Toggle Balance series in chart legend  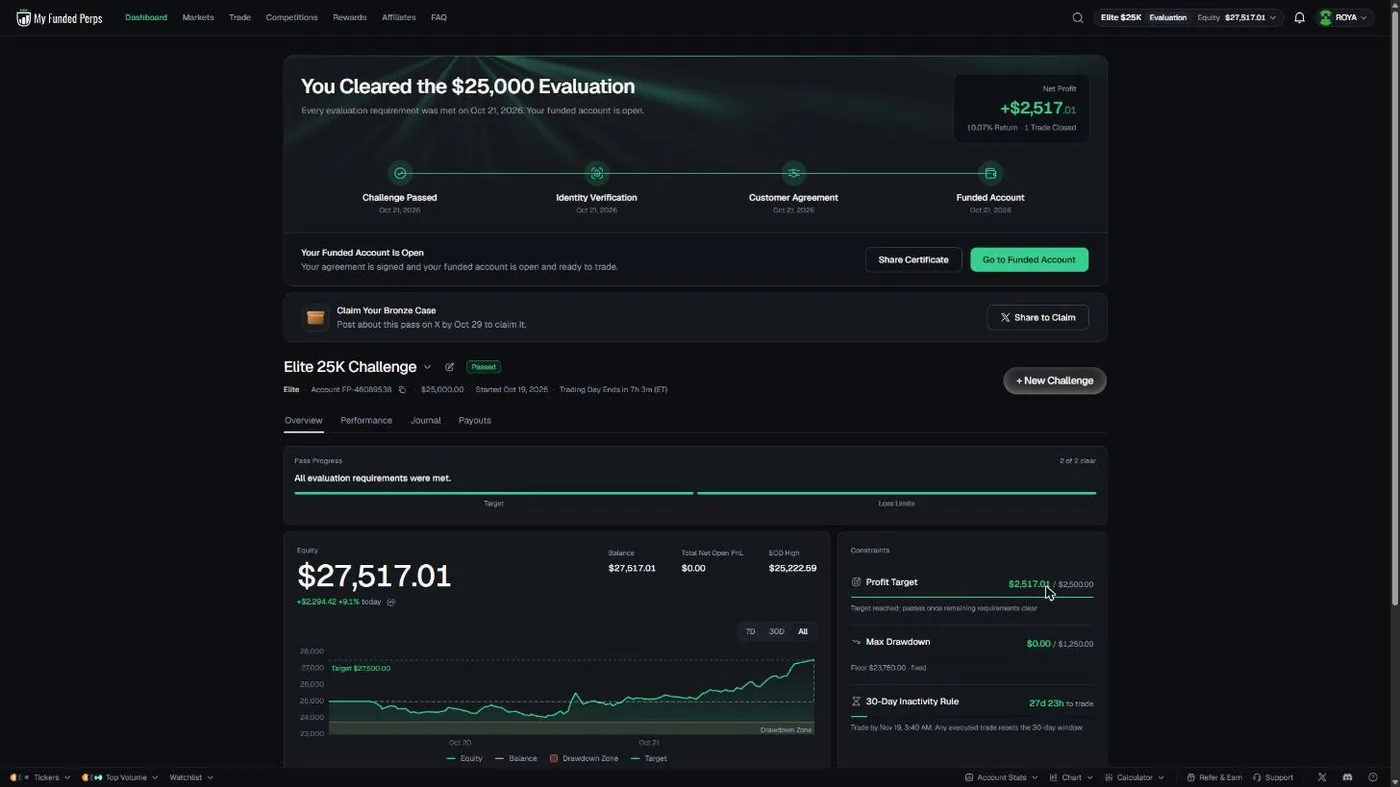[516, 758]
